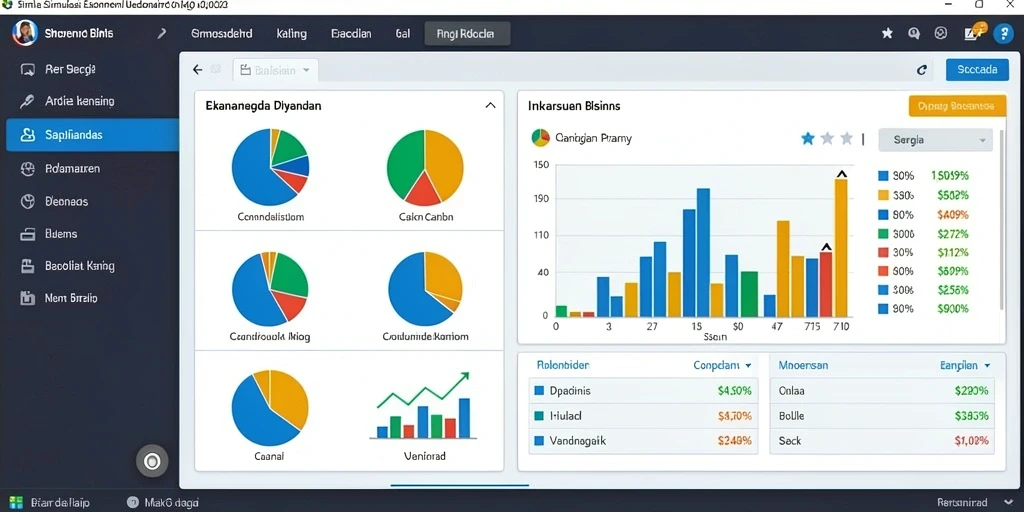This screenshot has height=512, width=1024.
Task: Switch to the Kating tab
Action: pos(291,33)
